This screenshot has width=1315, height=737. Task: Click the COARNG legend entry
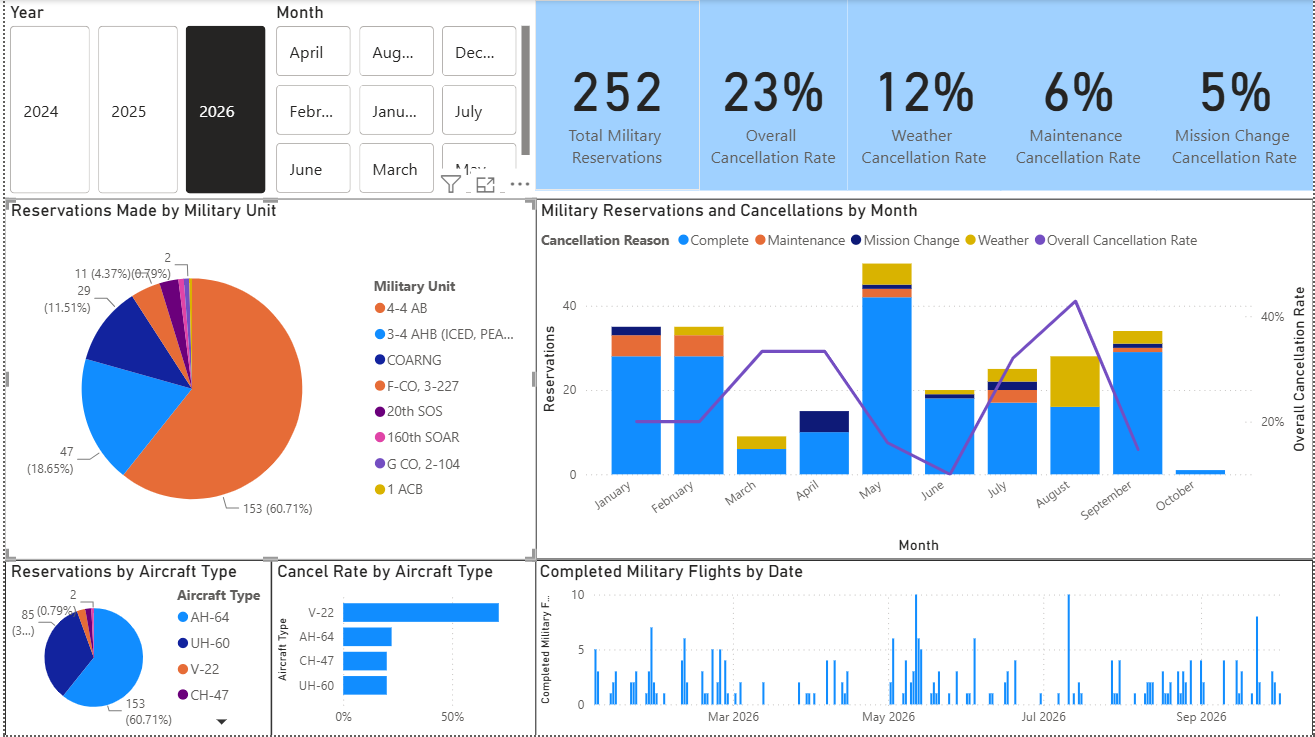point(408,360)
